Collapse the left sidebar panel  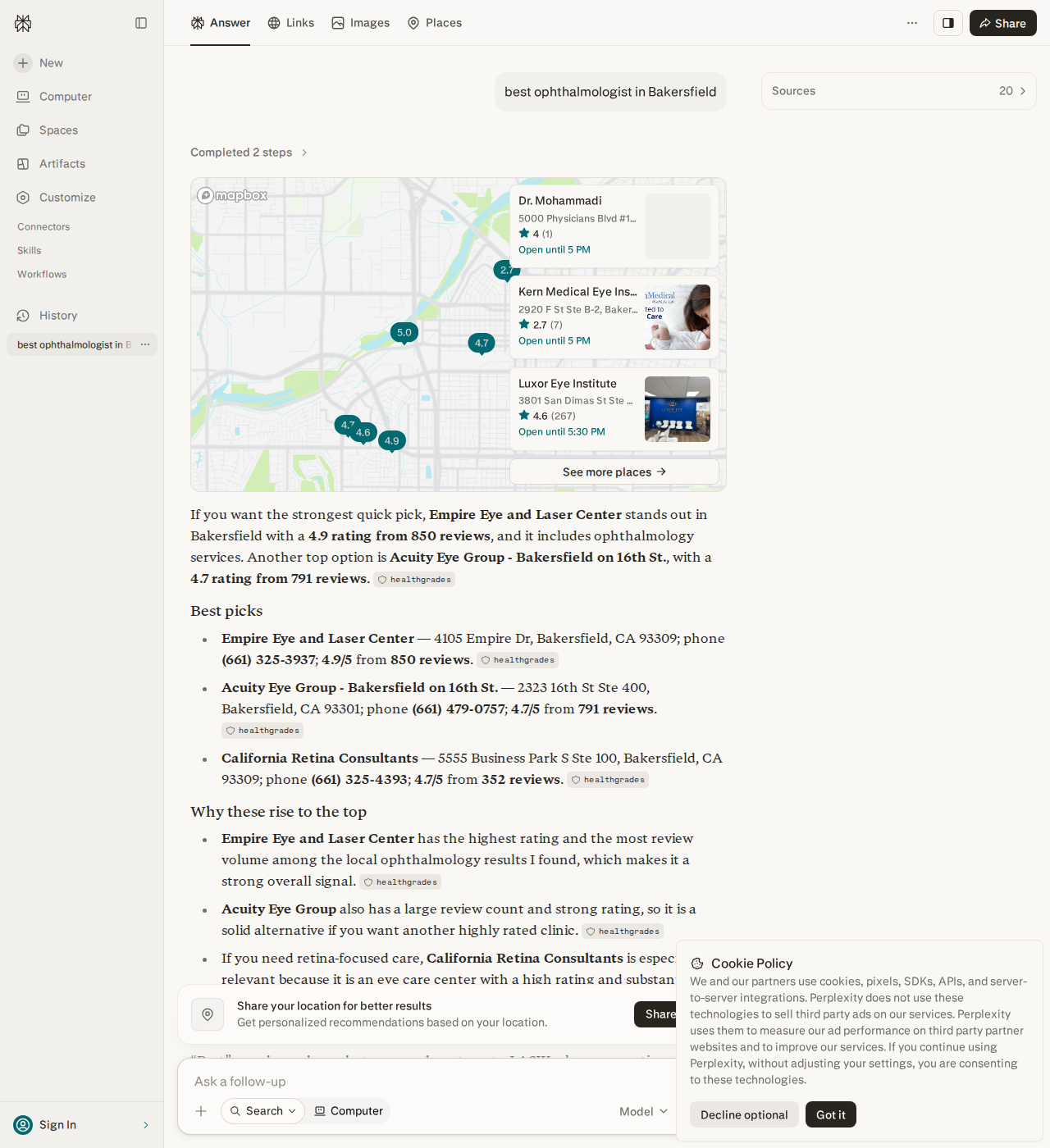(141, 23)
